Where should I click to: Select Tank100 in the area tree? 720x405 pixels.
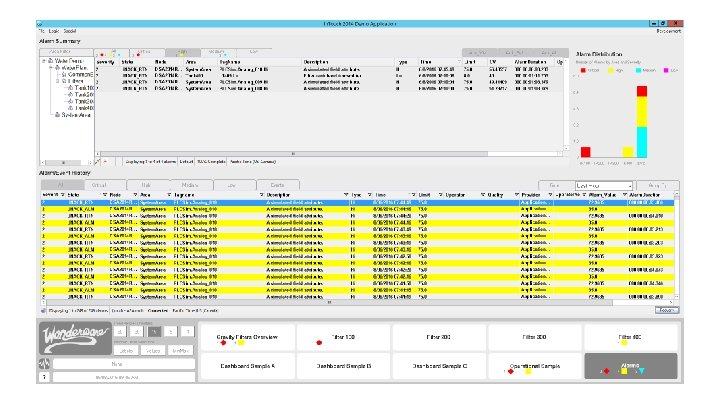tap(85, 87)
